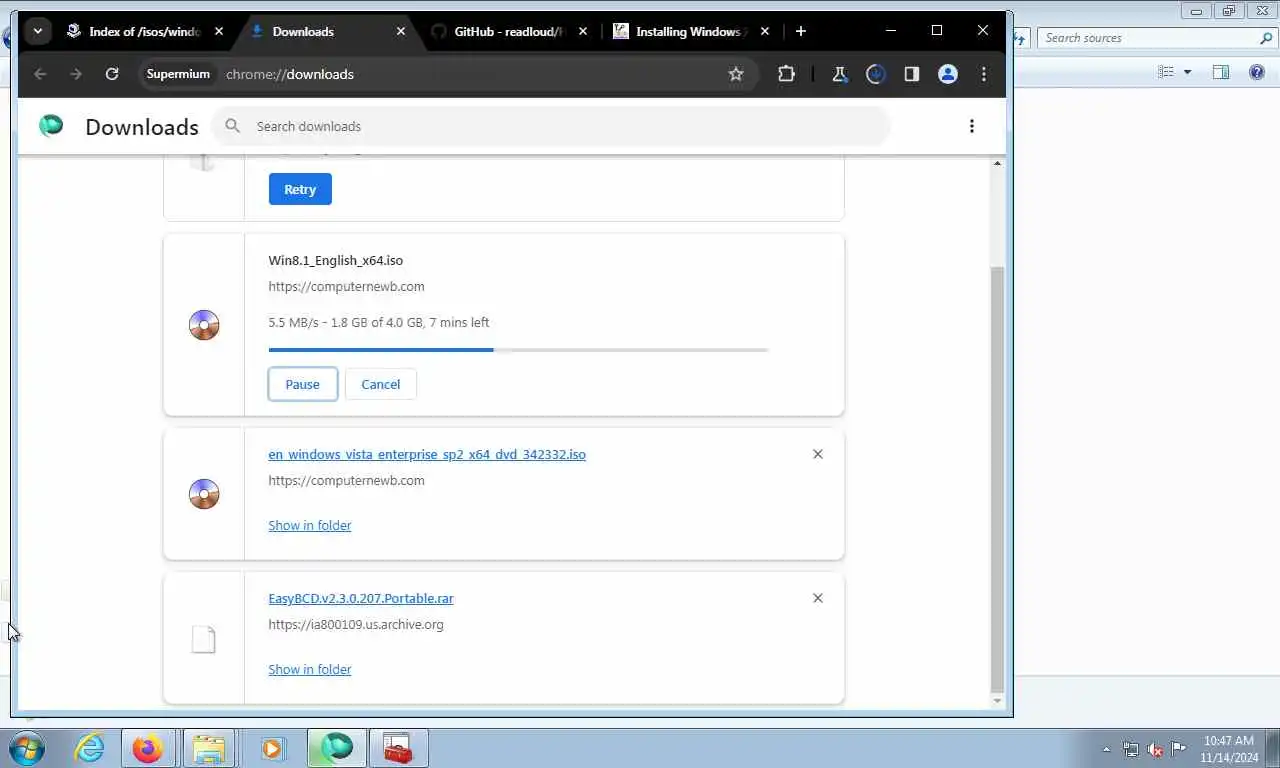Screen dimensions: 1280x768
Task: Click the search magnifier in background window
Action: pyautogui.click(x=1267, y=38)
